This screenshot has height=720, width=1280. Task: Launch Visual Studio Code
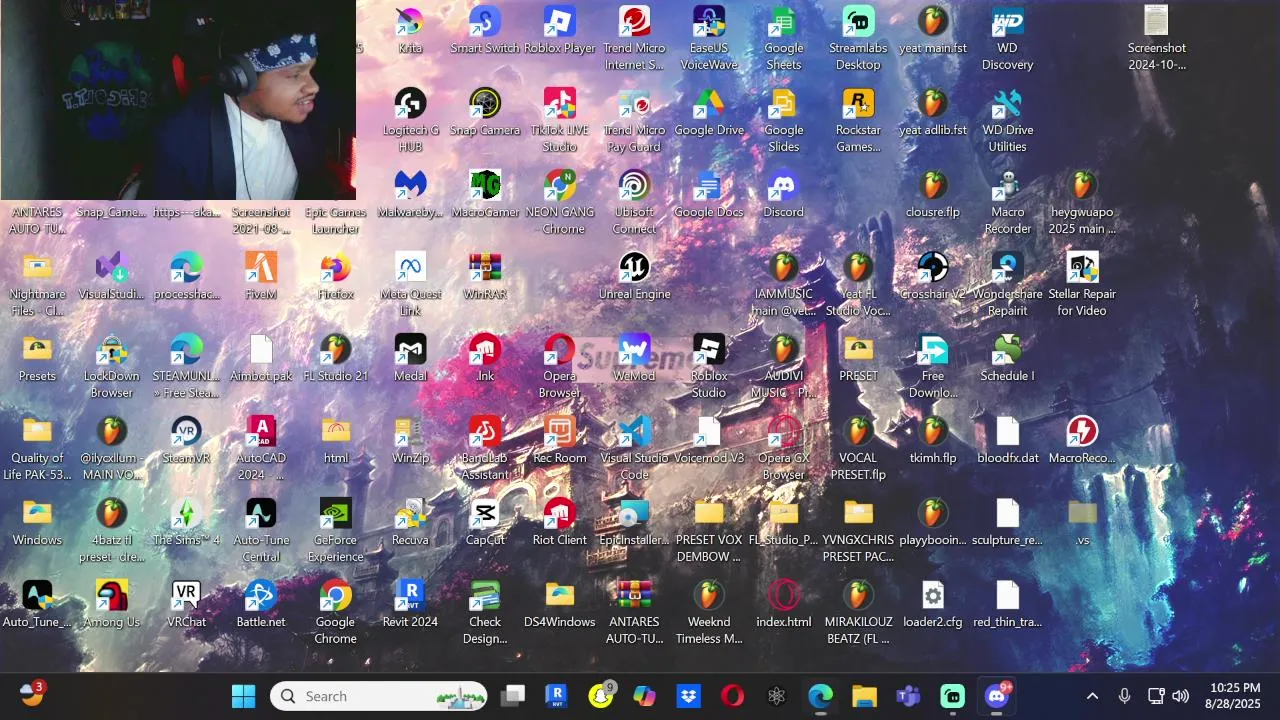point(634,448)
